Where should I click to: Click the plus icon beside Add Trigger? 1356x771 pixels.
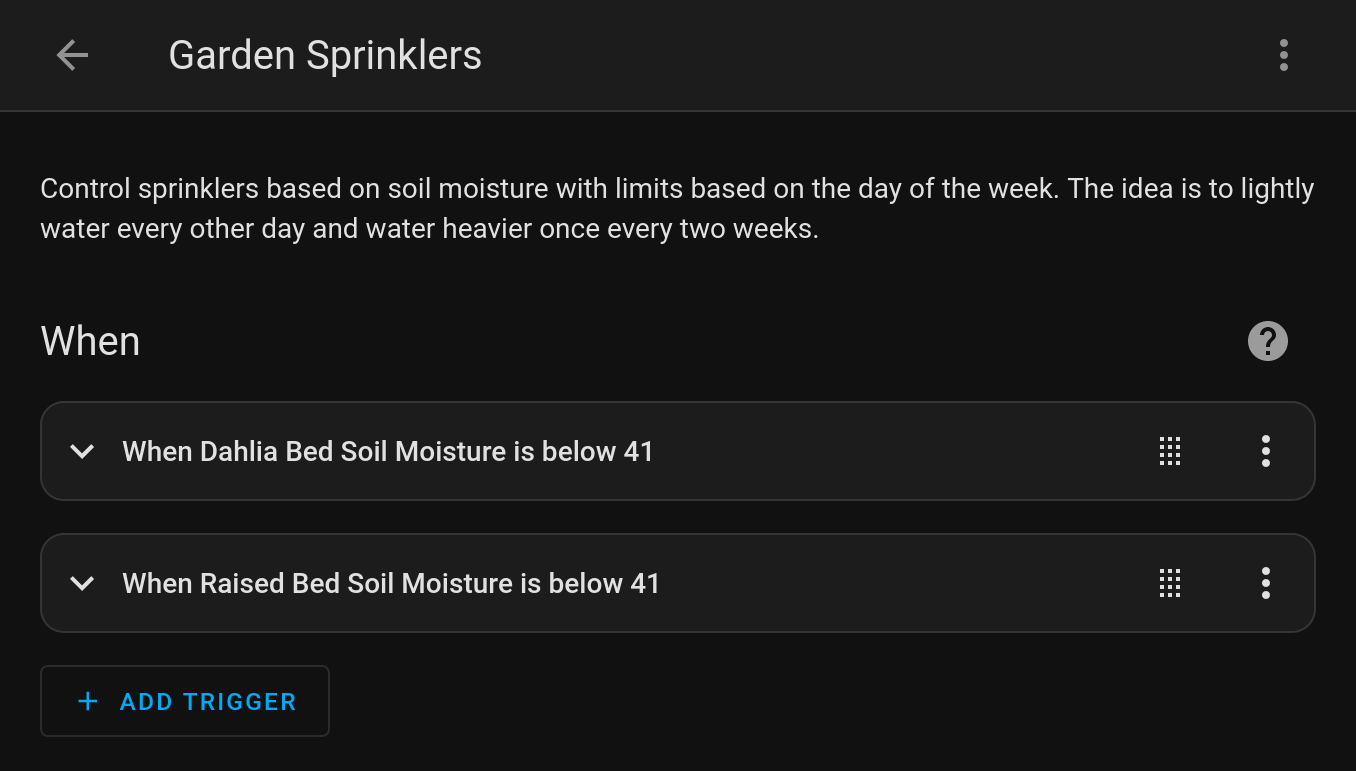[88, 701]
